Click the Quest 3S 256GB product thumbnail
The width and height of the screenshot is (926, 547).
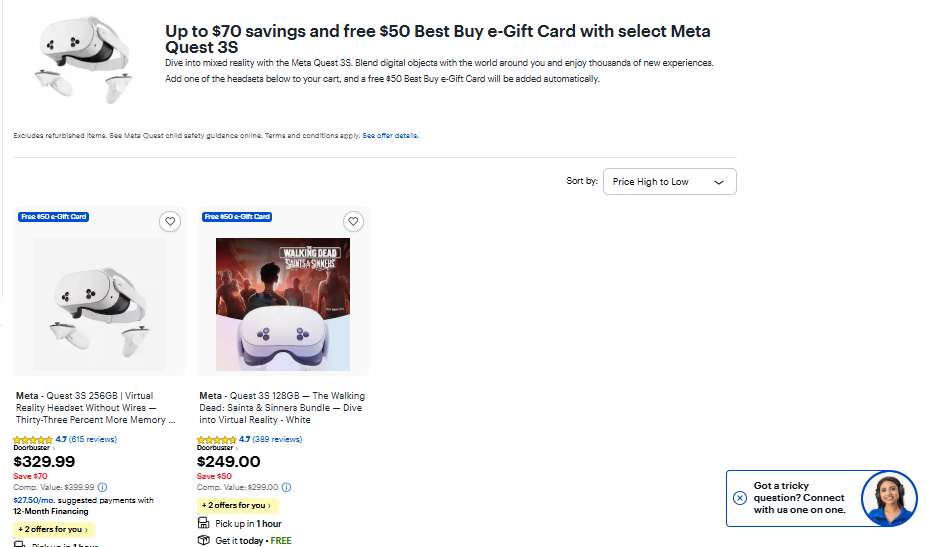(x=99, y=302)
